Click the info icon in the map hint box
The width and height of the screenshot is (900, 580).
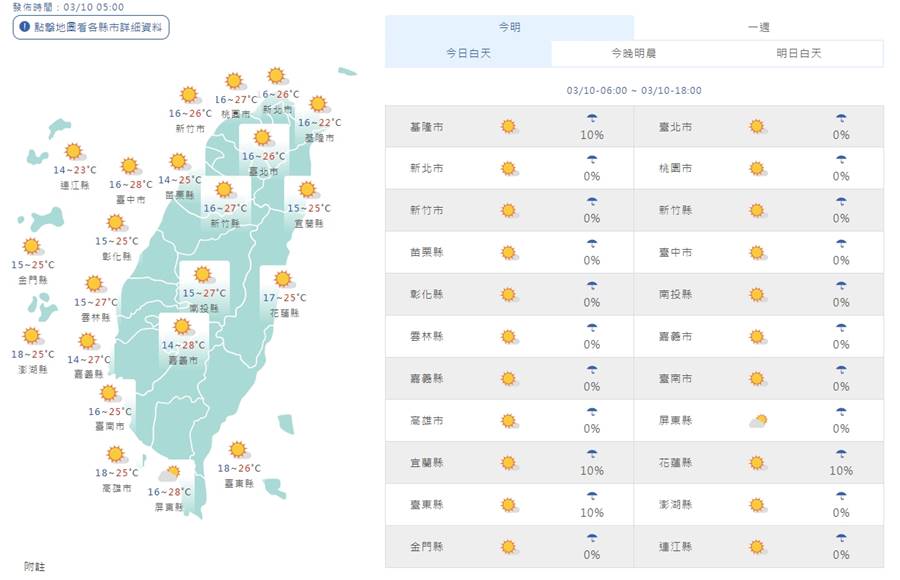25,27
